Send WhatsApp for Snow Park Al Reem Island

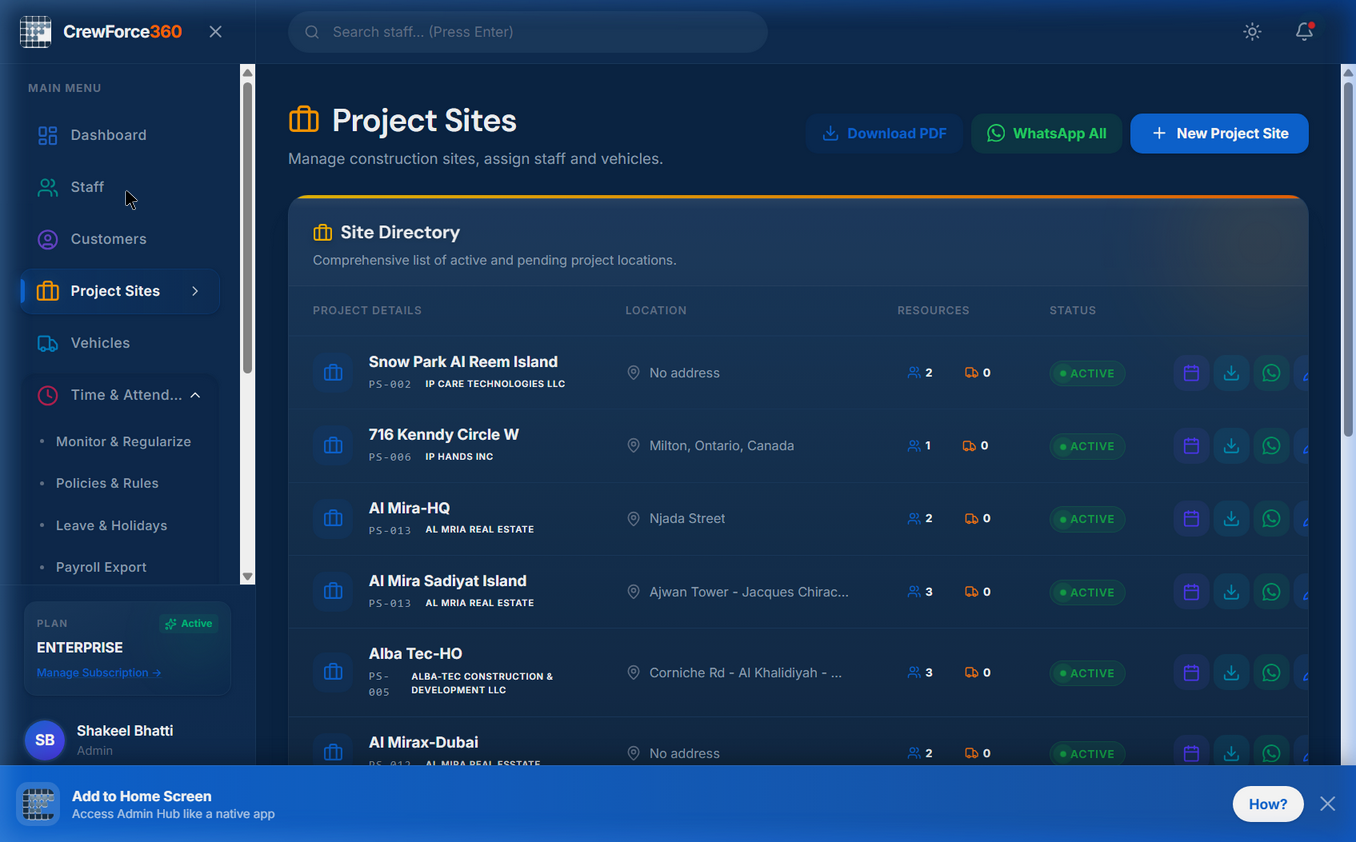(x=1271, y=373)
